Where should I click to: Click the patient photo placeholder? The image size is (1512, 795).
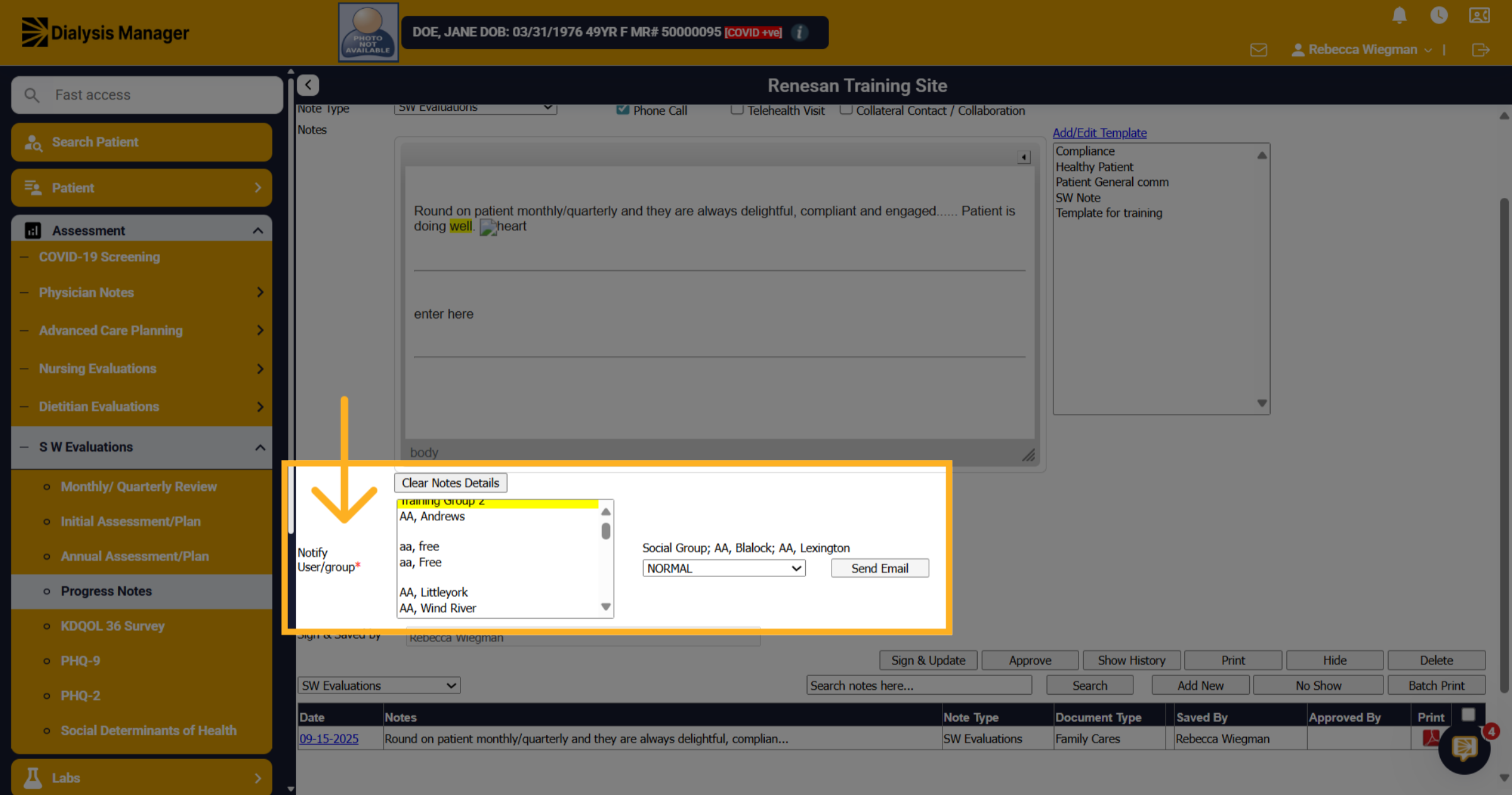[x=368, y=32]
